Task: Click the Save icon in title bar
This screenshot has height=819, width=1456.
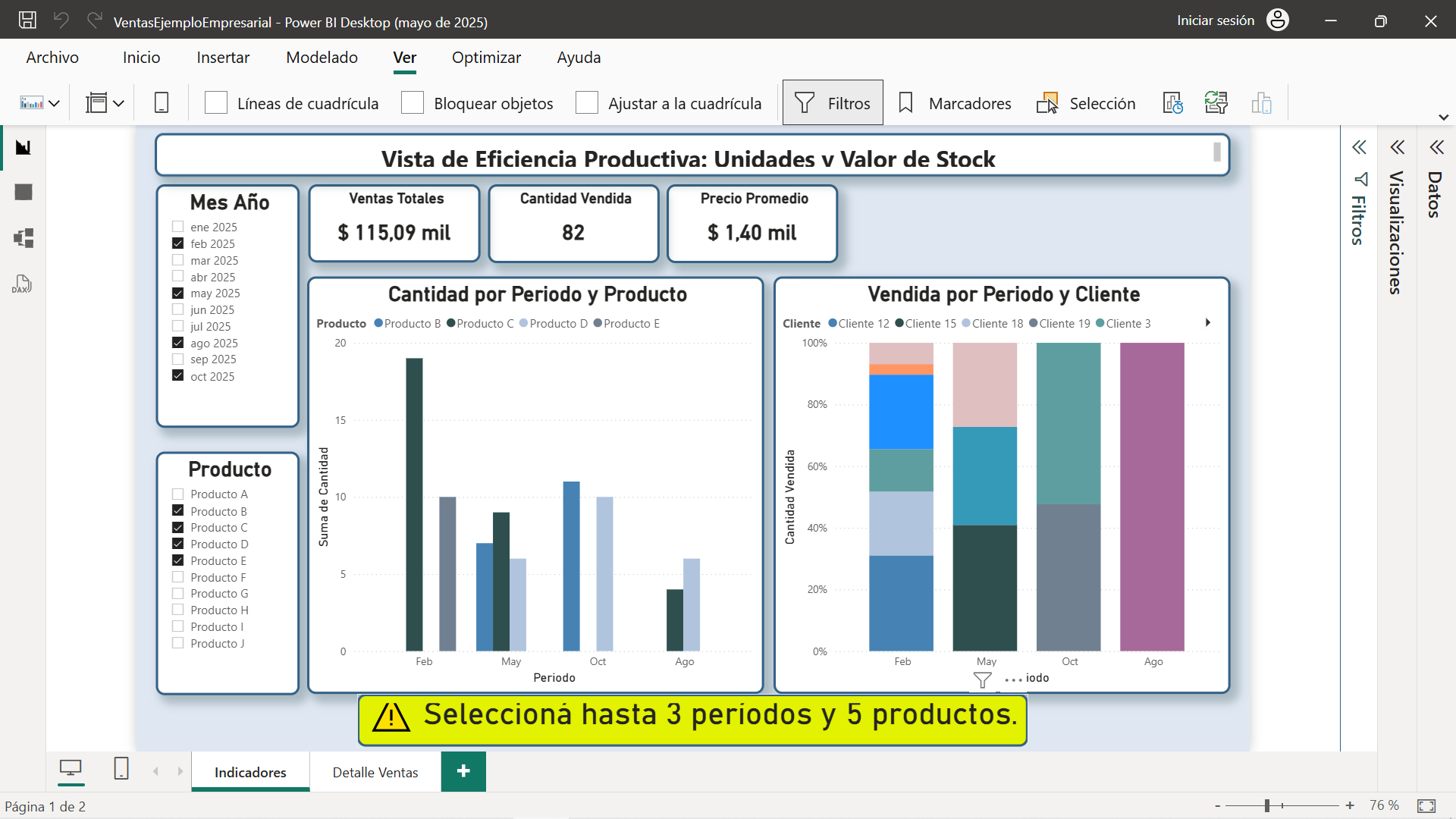Action: (x=27, y=20)
